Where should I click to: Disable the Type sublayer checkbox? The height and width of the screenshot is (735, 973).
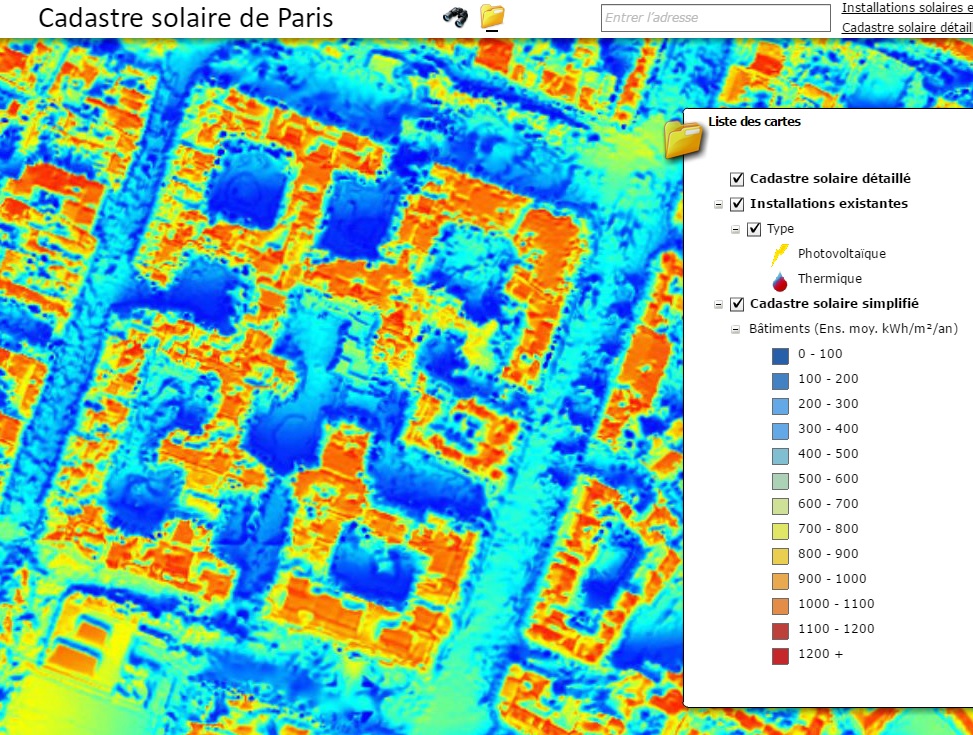pyautogui.click(x=754, y=229)
